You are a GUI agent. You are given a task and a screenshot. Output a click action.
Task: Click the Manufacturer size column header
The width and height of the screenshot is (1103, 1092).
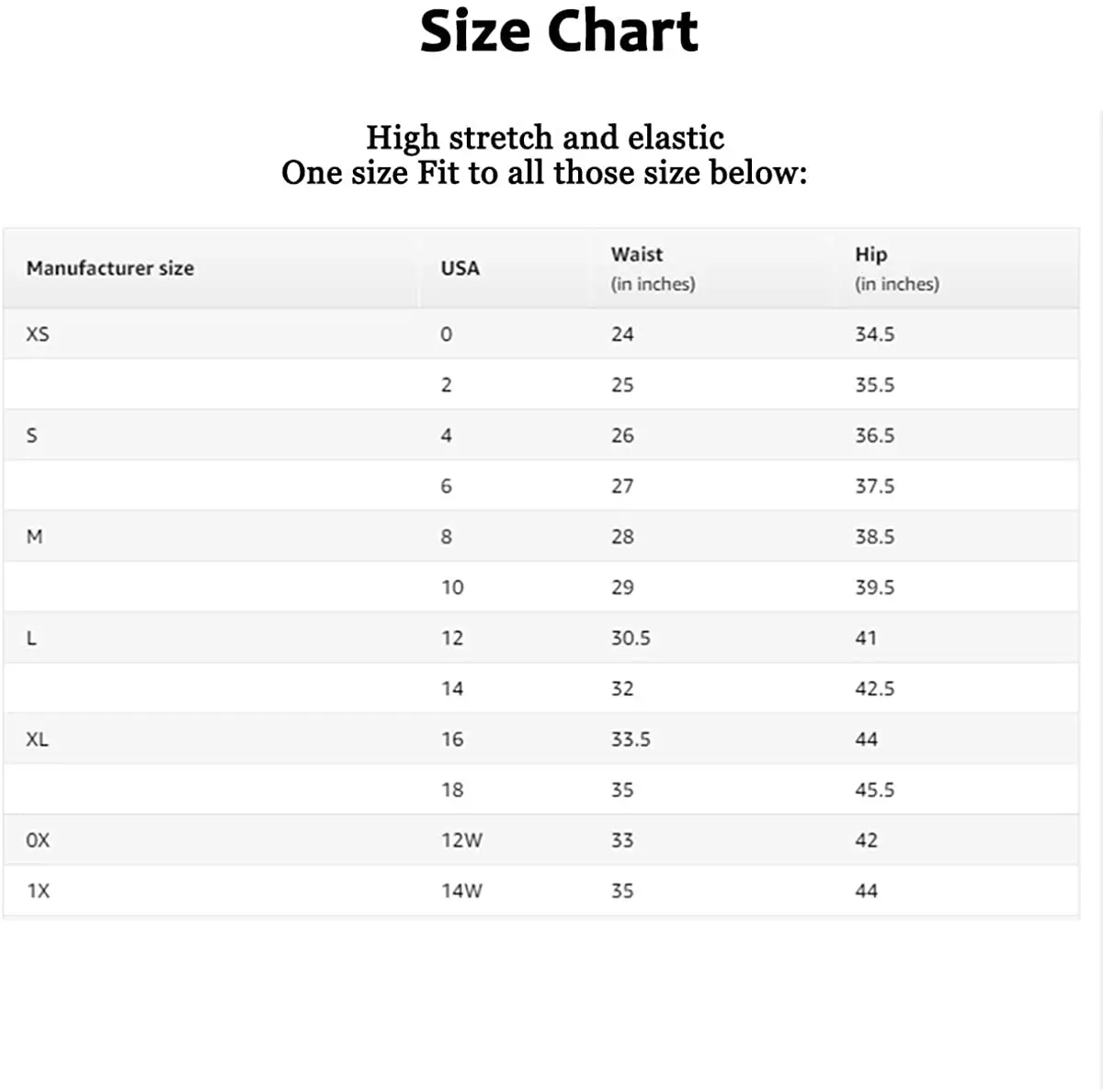tap(110, 268)
